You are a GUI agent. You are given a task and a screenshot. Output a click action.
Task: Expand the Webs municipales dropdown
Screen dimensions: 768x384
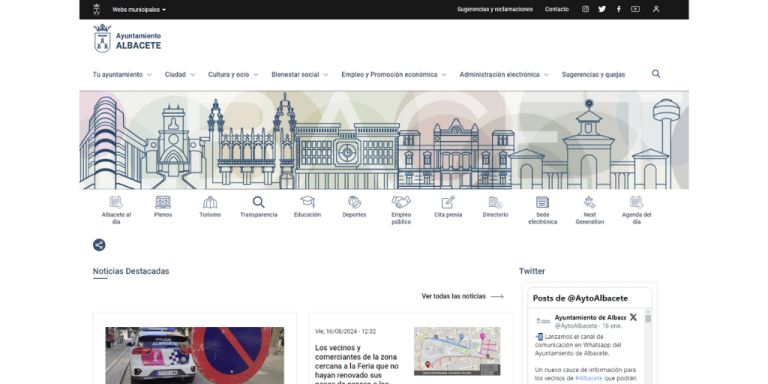pyautogui.click(x=139, y=9)
